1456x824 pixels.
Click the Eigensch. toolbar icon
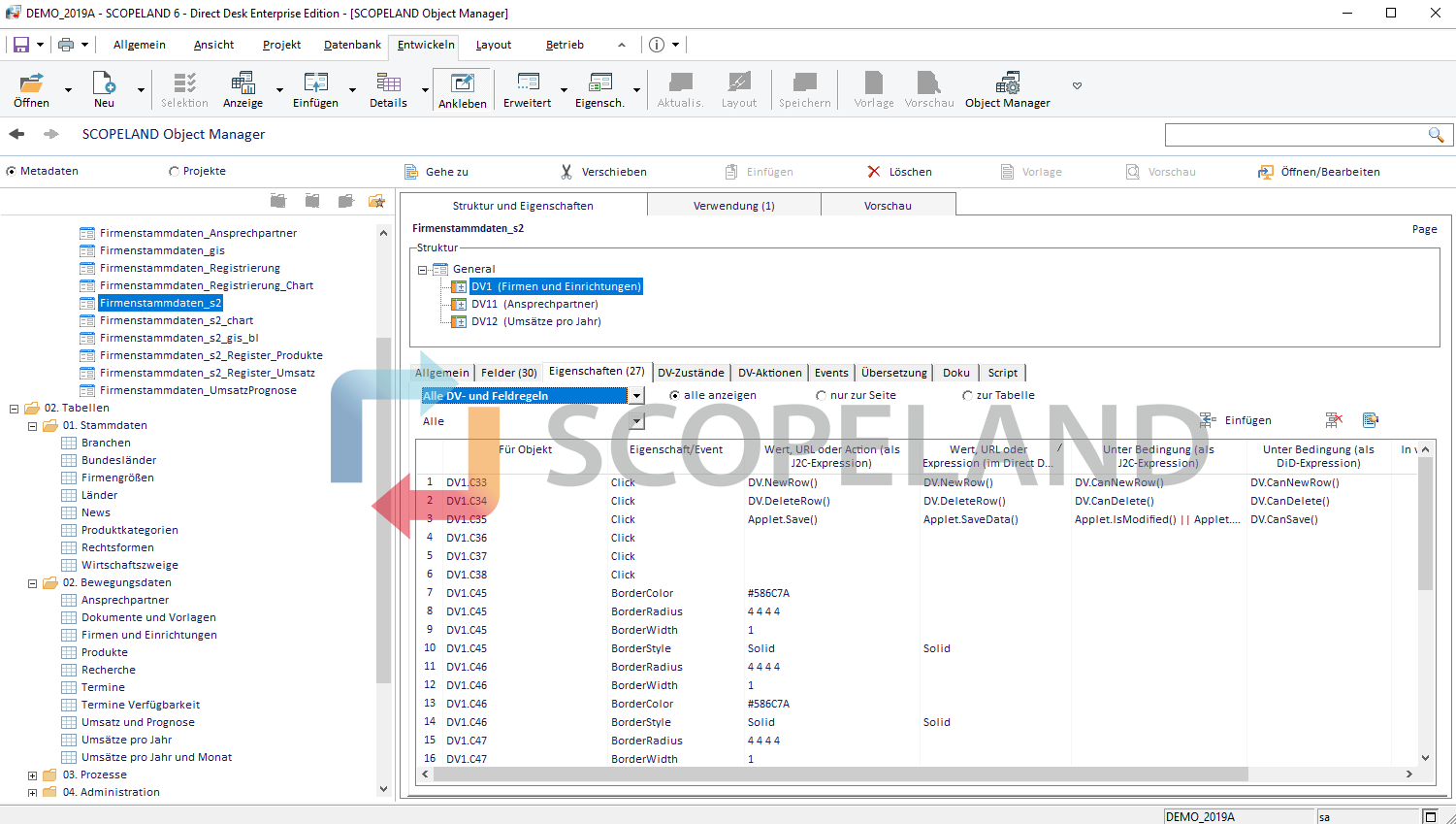(x=599, y=82)
